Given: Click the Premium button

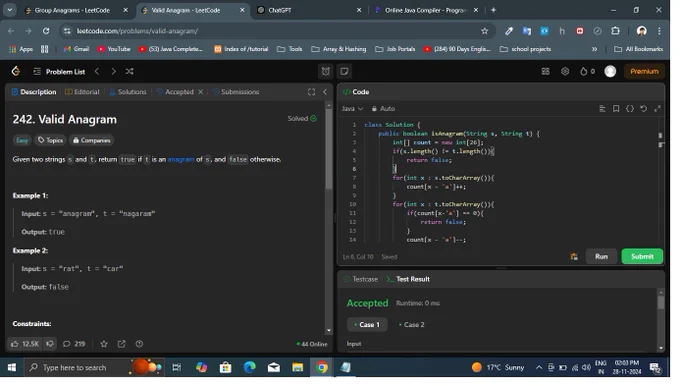Looking at the screenshot, I should point(644,72).
